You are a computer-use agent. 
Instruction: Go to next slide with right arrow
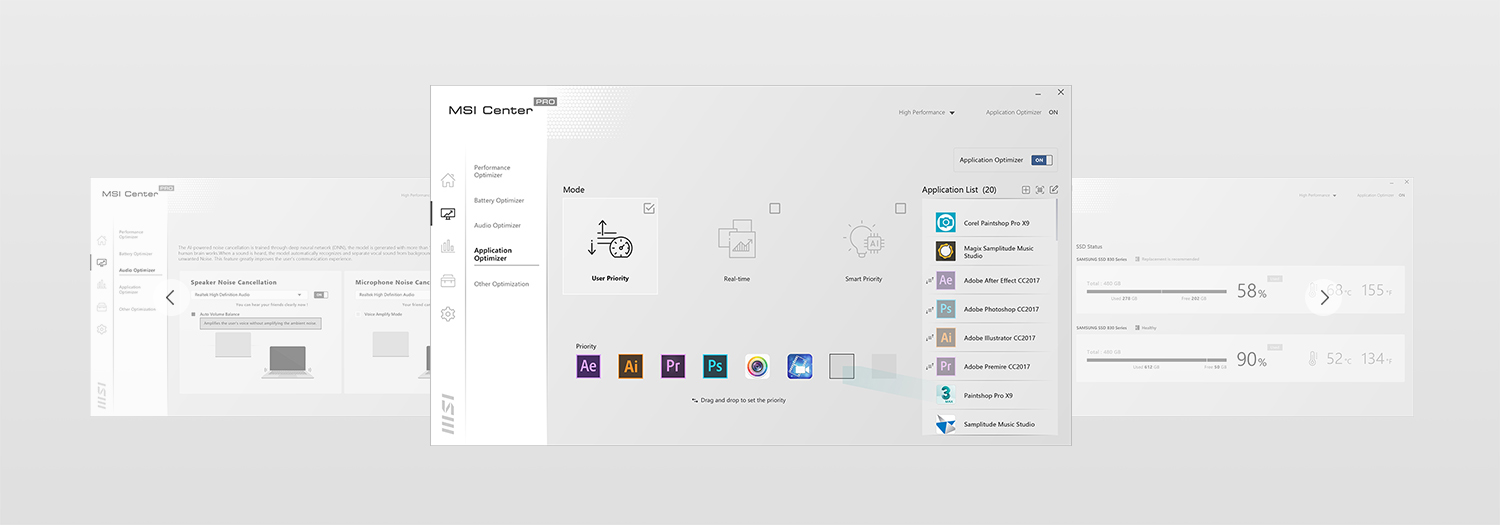1325,297
